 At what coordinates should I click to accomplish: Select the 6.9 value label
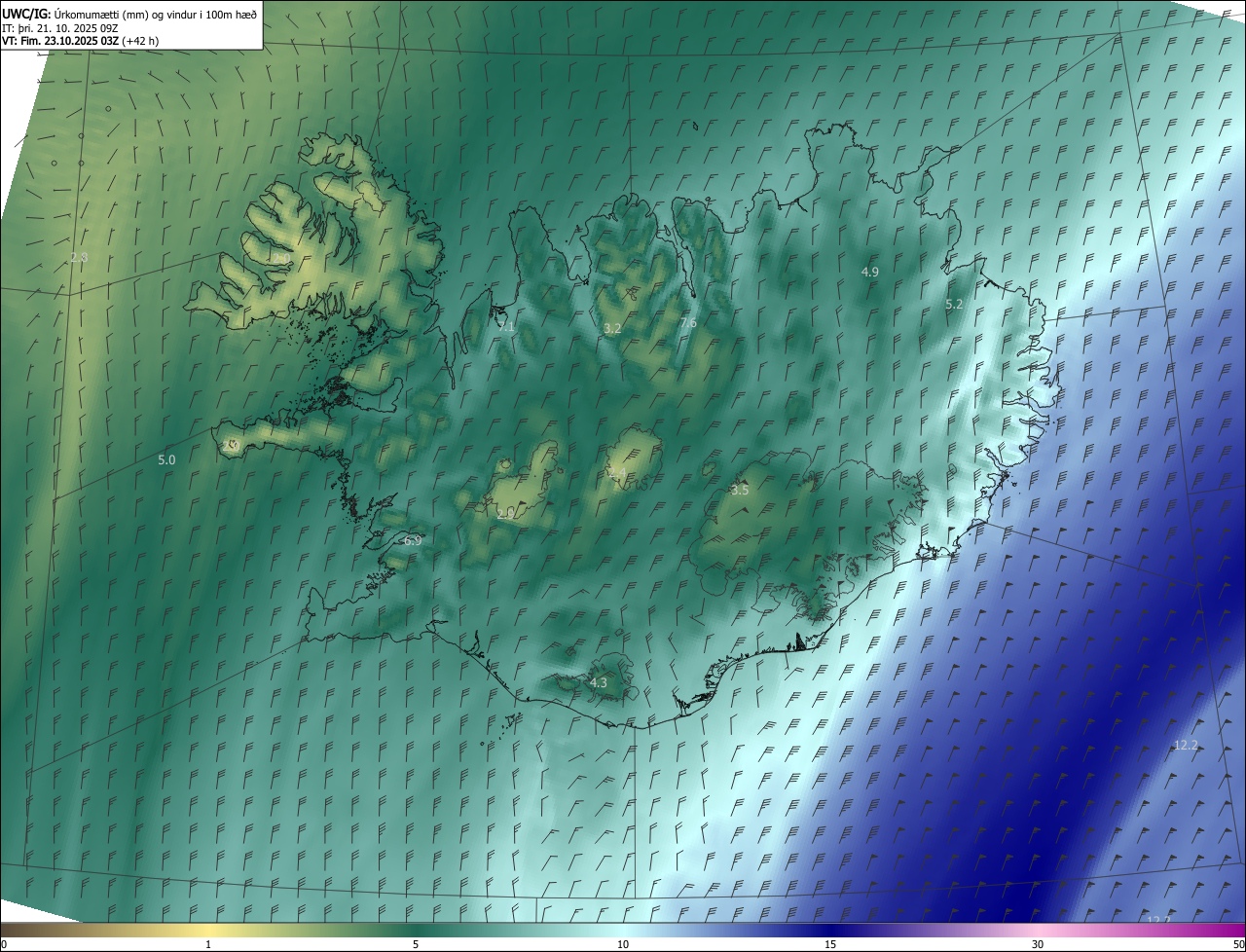[412, 541]
